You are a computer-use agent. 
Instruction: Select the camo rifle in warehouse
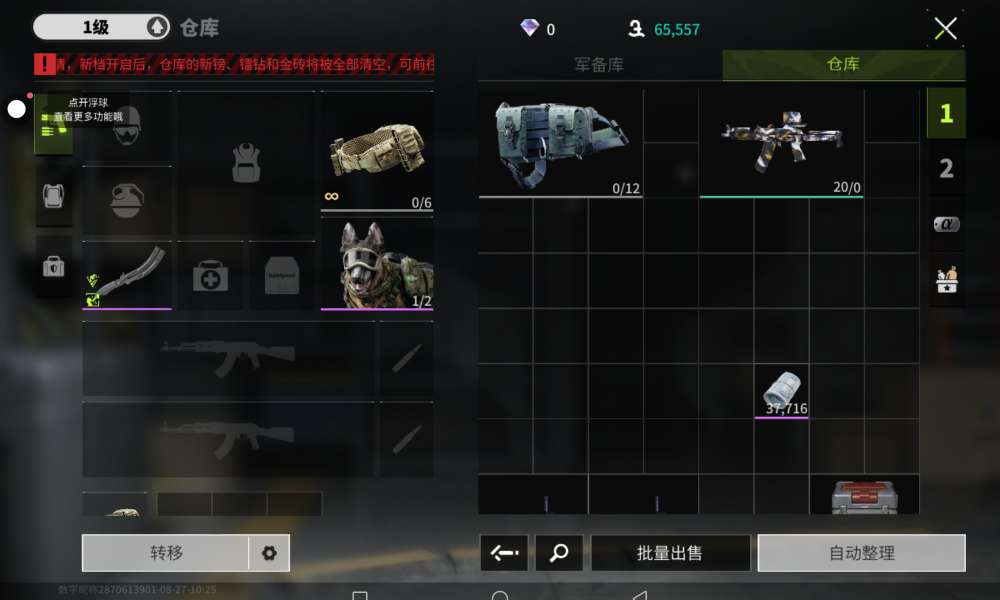pyautogui.click(x=782, y=143)
